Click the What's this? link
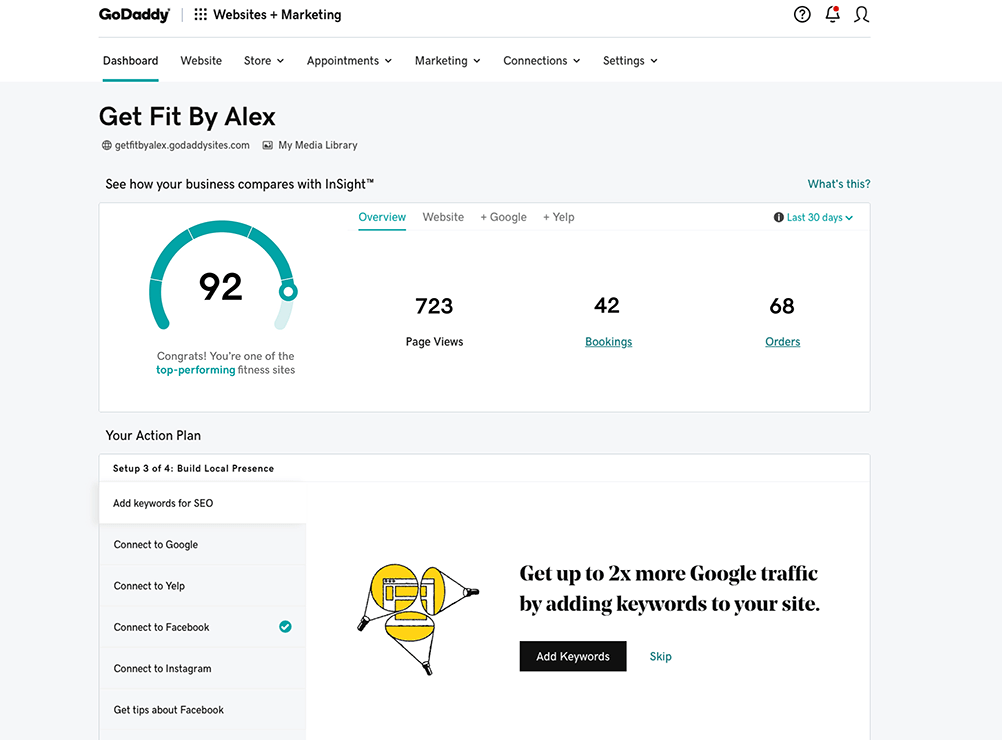1002x740 pixels. (839, 184)
